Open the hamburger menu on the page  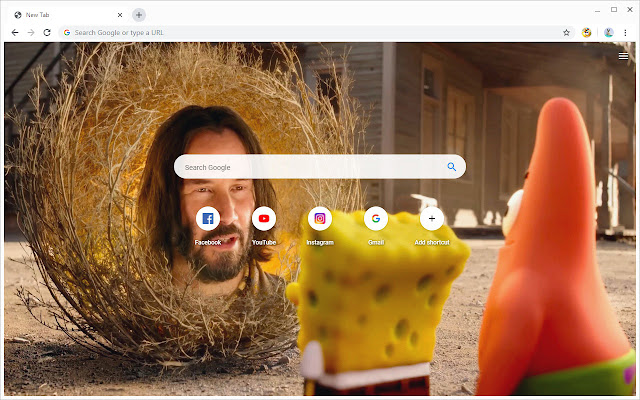[623, 56]
